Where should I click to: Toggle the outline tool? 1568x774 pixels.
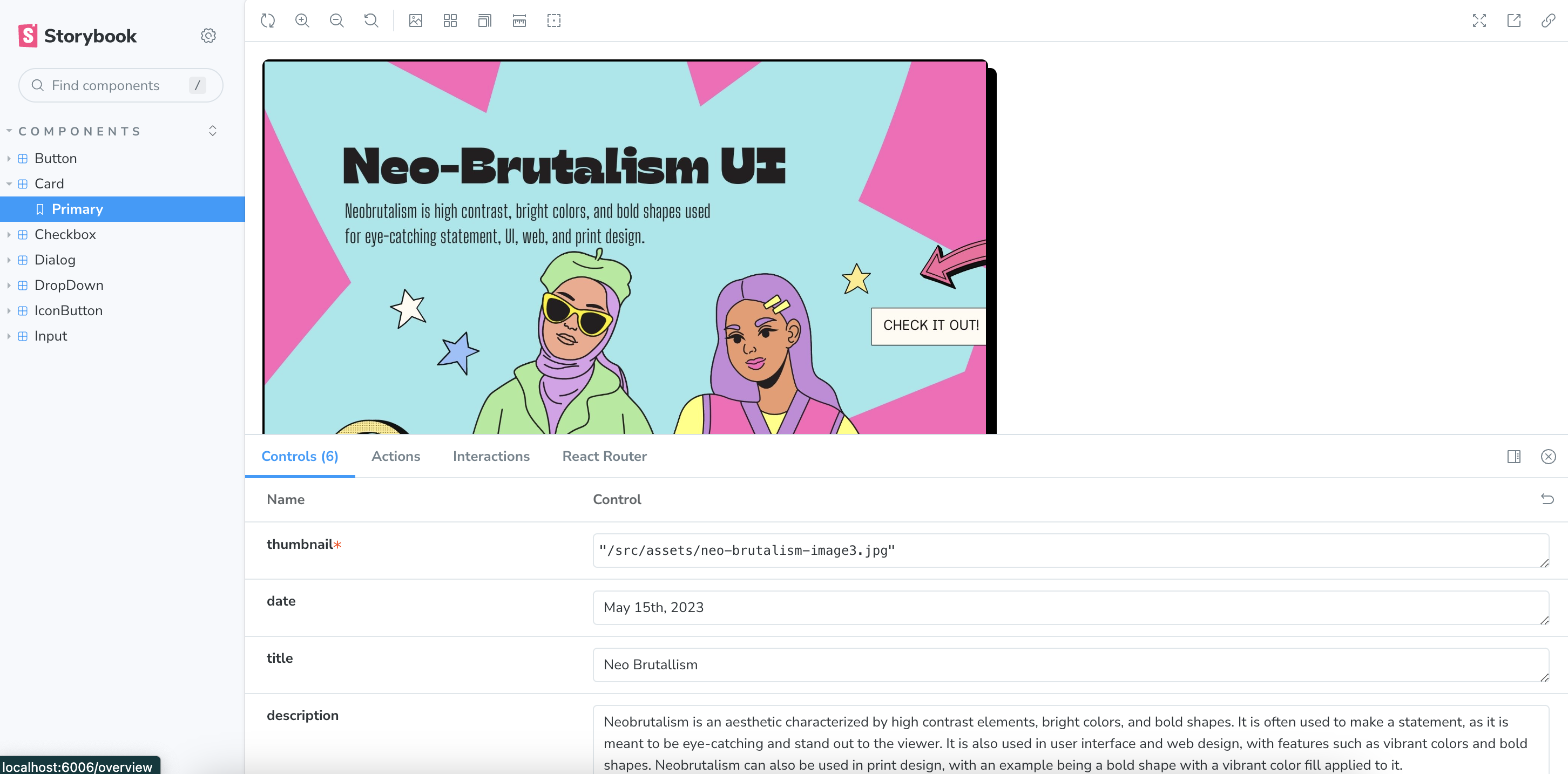(x=554, y=21)
